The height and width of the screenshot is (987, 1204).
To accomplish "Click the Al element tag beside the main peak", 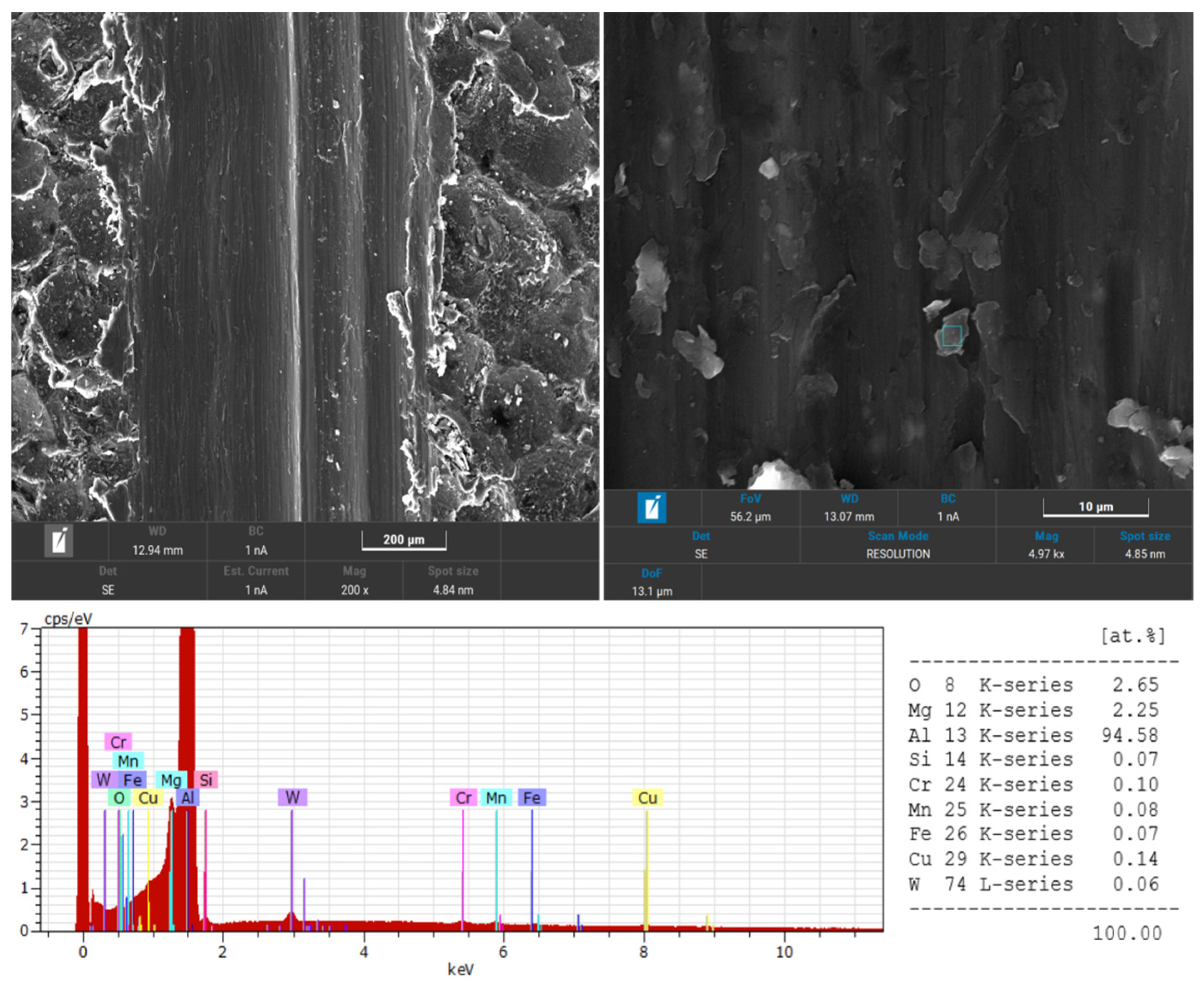I will (188, 798).
